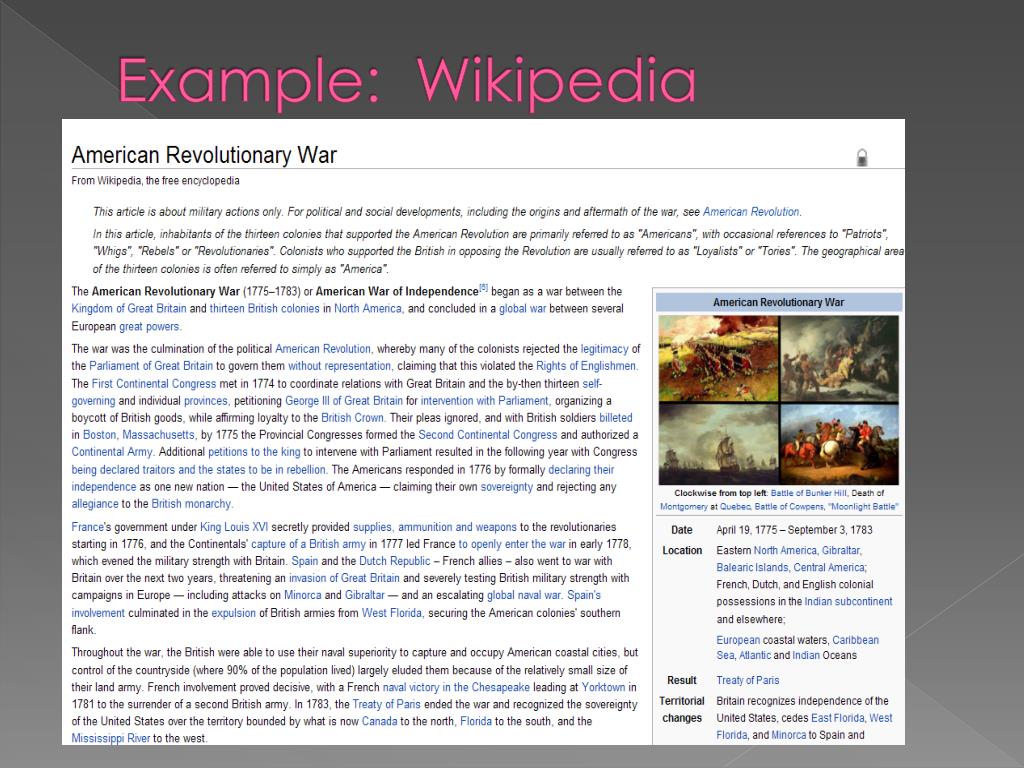Click 'From Wikipedia, the free encyclopedia' tagline
Image resolution: width=1024 pixels, height=768 pixels.
[x=155, y=180]
